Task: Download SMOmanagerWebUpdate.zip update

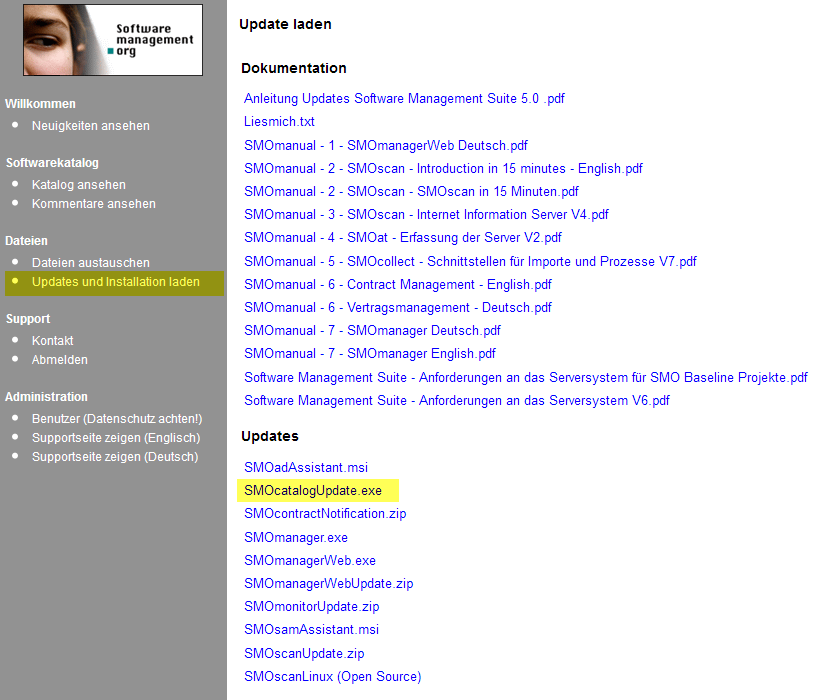Action: coord(328,584)
